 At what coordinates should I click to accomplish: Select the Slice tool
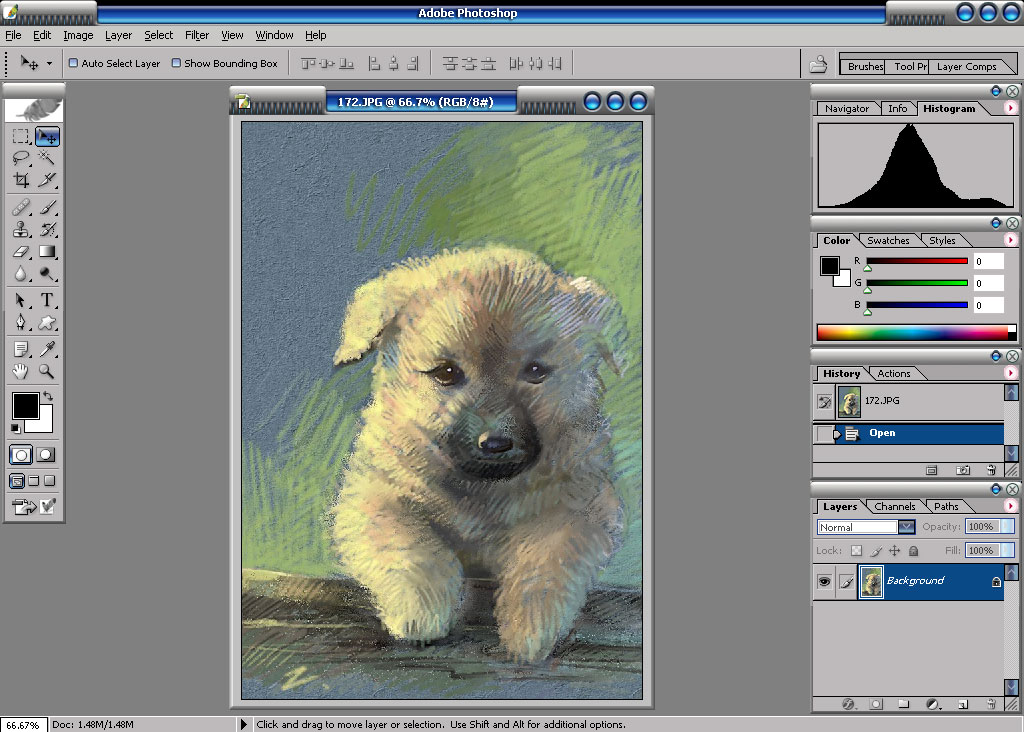[x=47, y=180]
